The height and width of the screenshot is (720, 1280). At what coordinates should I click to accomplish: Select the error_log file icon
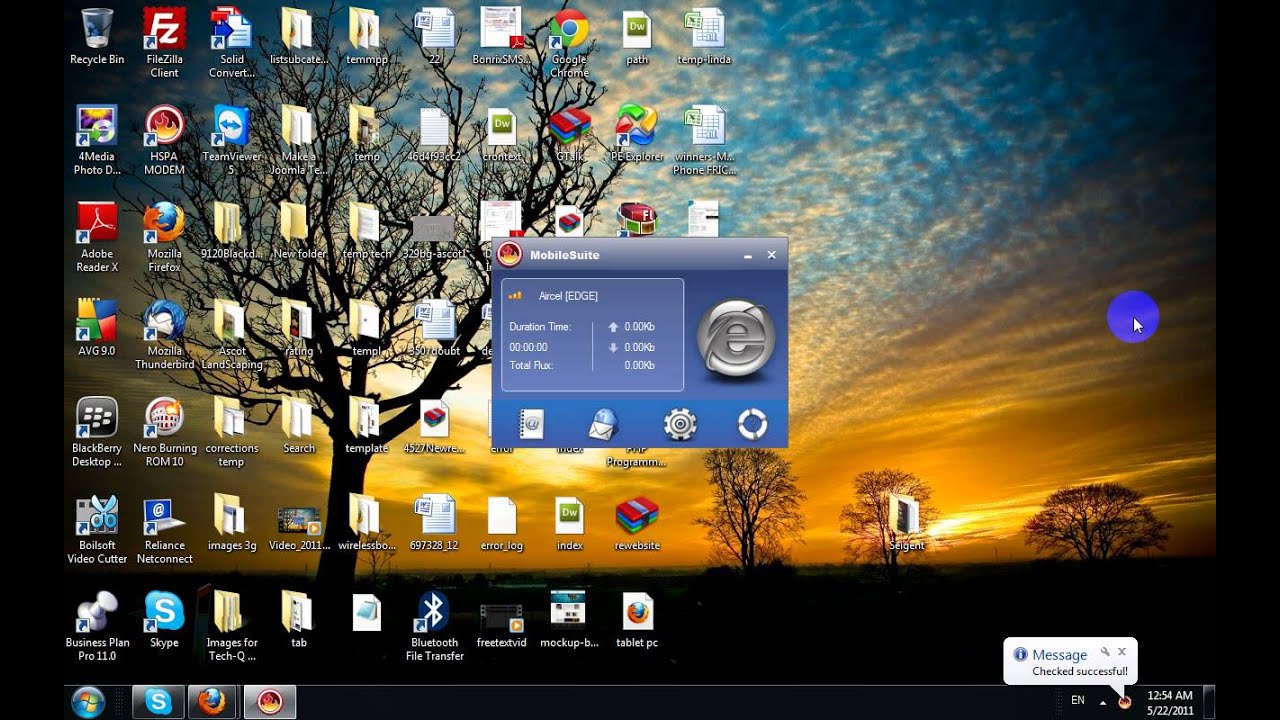pos(501,523)
